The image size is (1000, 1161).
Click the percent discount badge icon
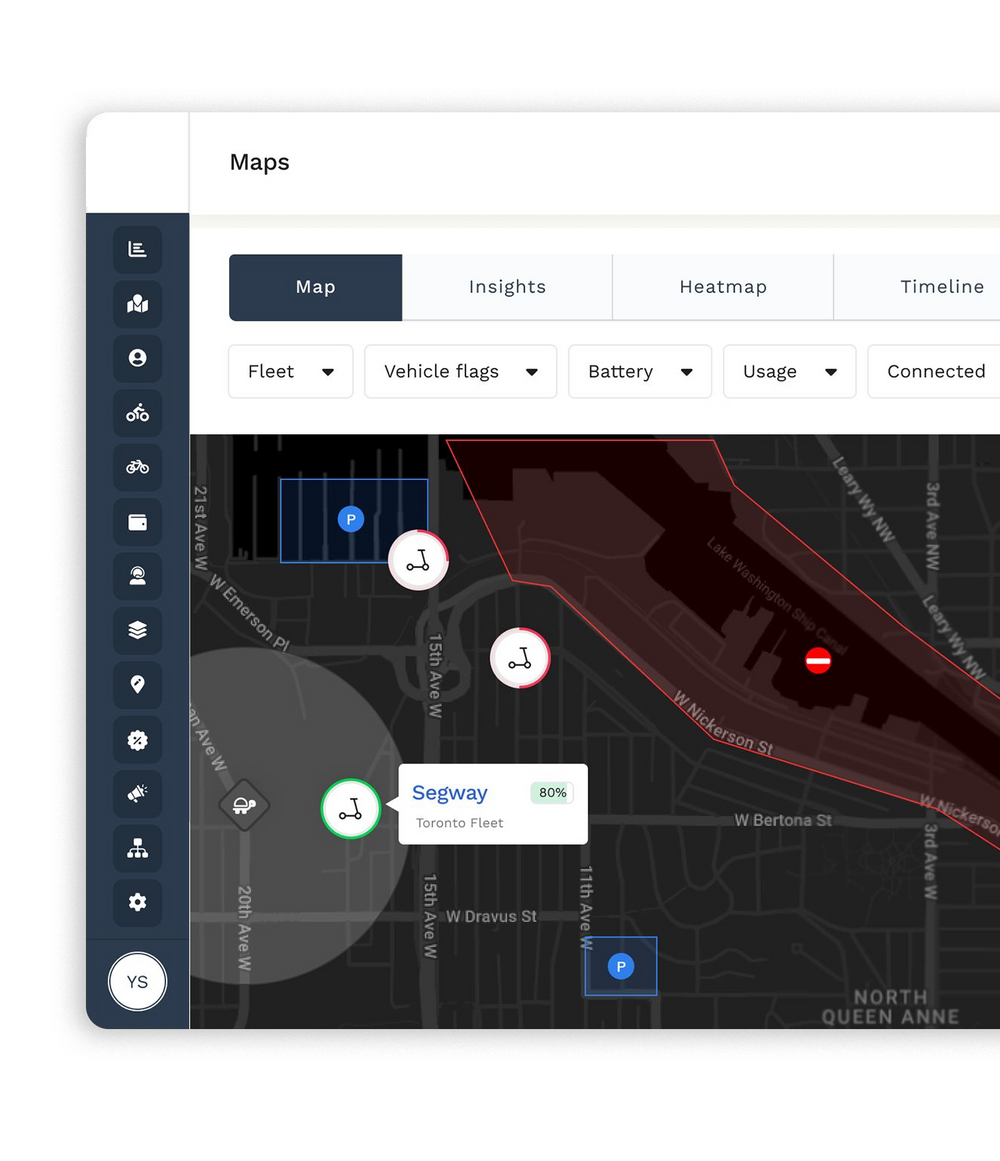[x=138, y=740]
